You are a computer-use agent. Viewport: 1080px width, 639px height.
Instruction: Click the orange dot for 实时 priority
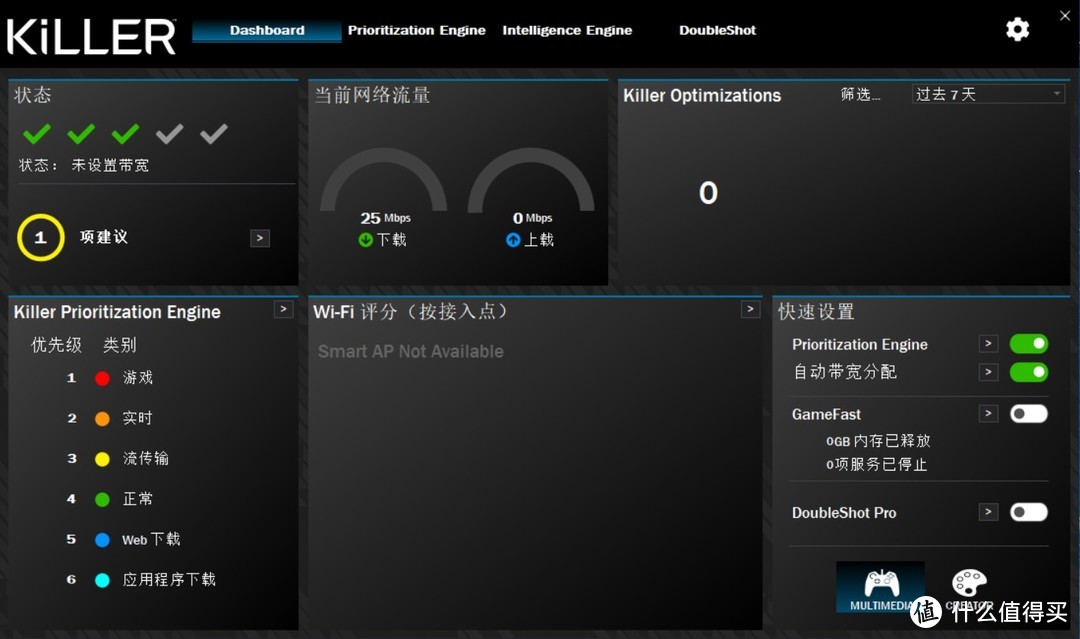point(102,419)
